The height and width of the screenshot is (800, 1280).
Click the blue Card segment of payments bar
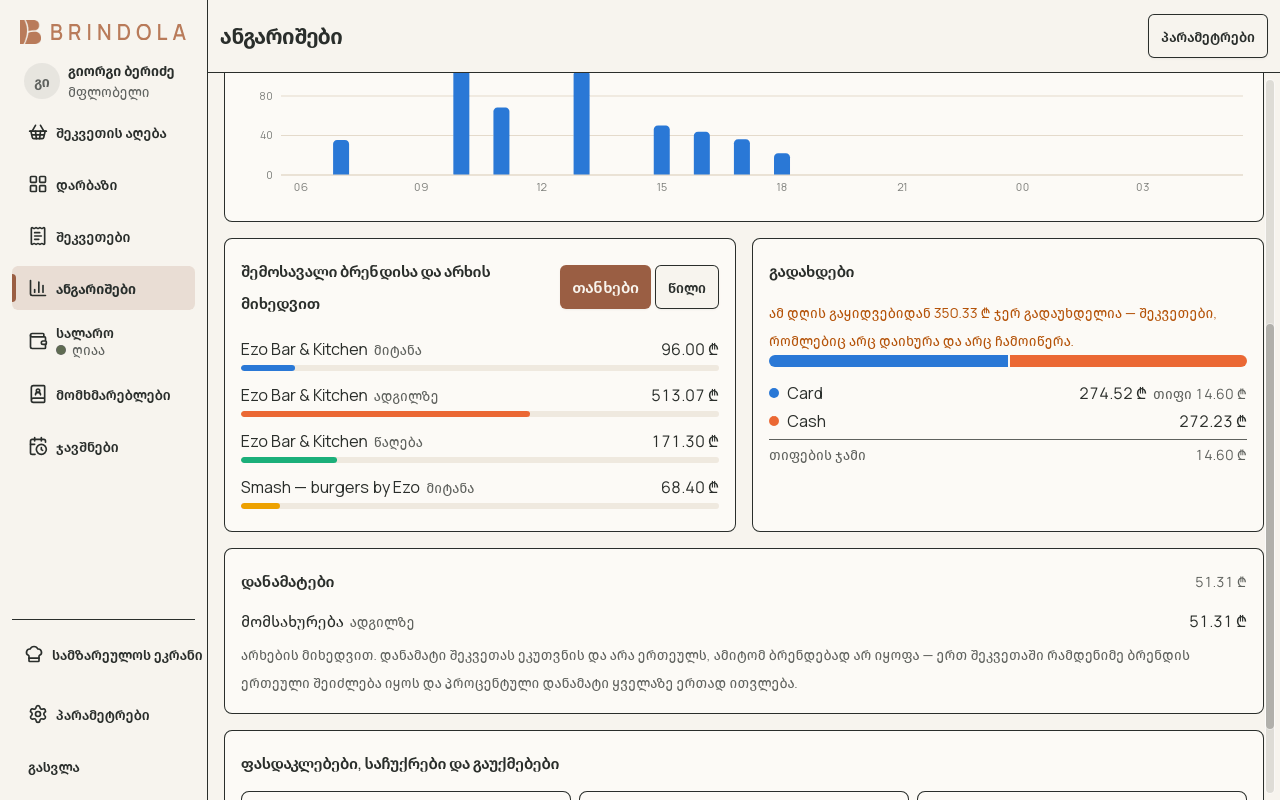tap(888, 361)
